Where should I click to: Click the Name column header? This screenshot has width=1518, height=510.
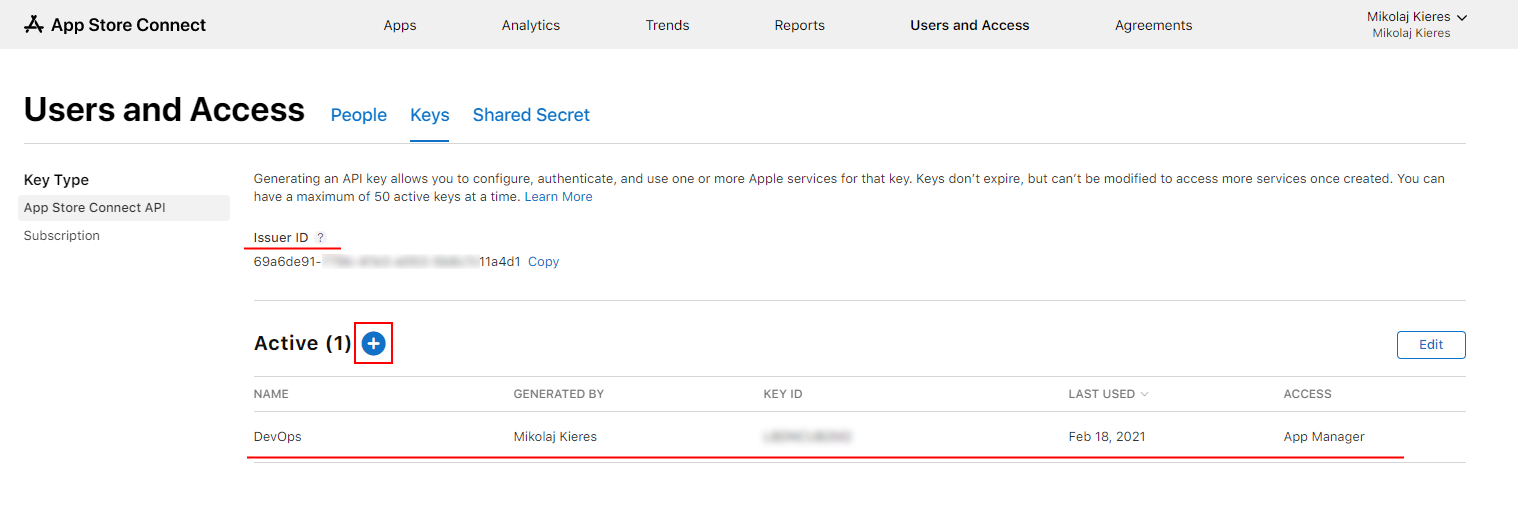click(x=271, y=394)
